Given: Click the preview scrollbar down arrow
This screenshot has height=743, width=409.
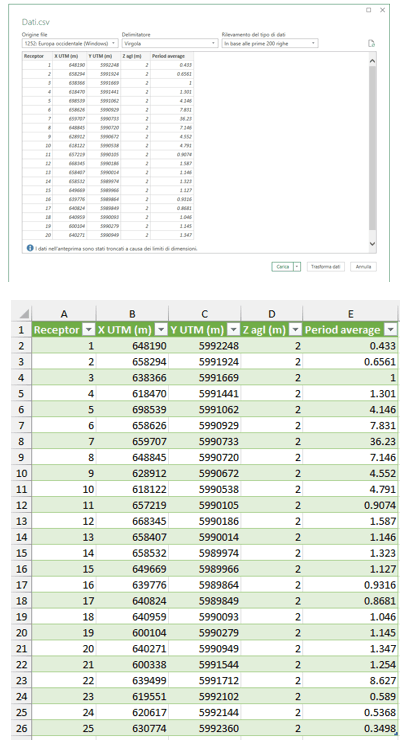Looking at the screenshot, I should tap(372, 244).
